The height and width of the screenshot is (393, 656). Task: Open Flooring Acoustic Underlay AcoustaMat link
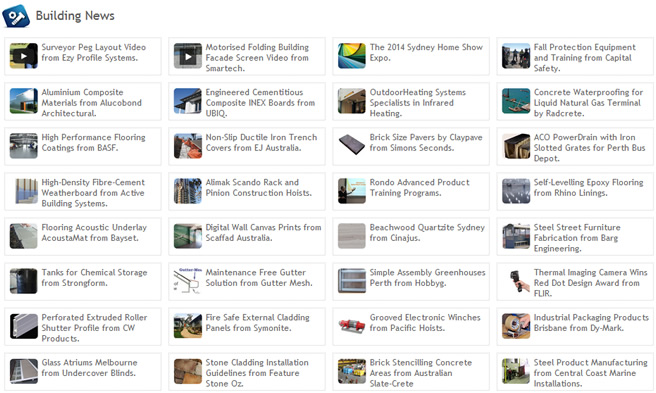tap(94, 233)
